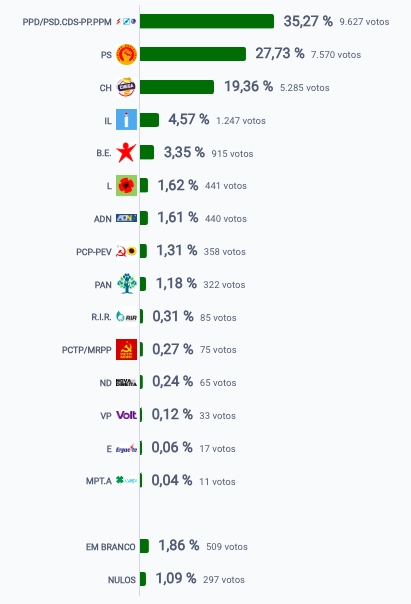This screenshot has height=604, width=411.
Task: Click the MPT.A clover logo
Action: [x=126, y=481]
